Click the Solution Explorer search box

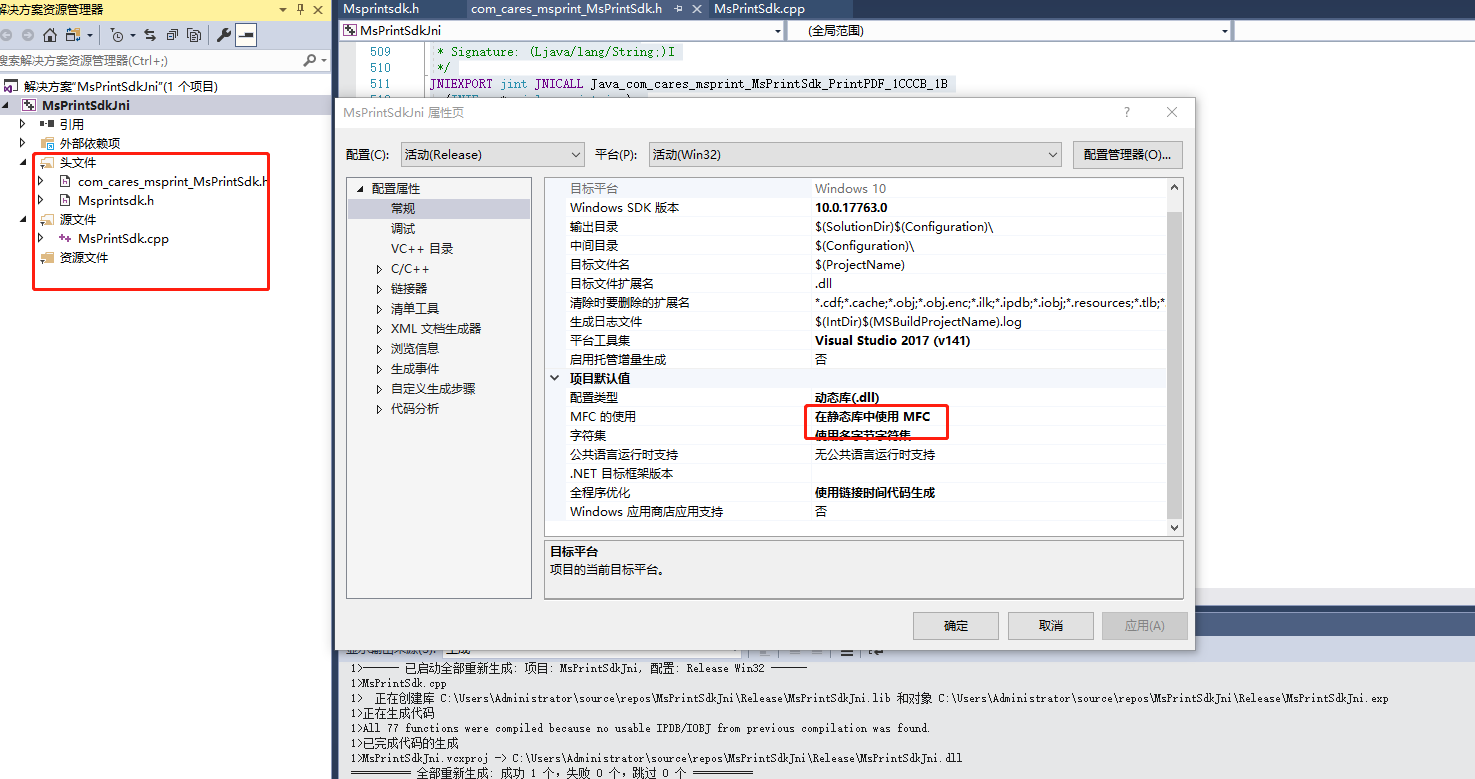click(150, 61)
